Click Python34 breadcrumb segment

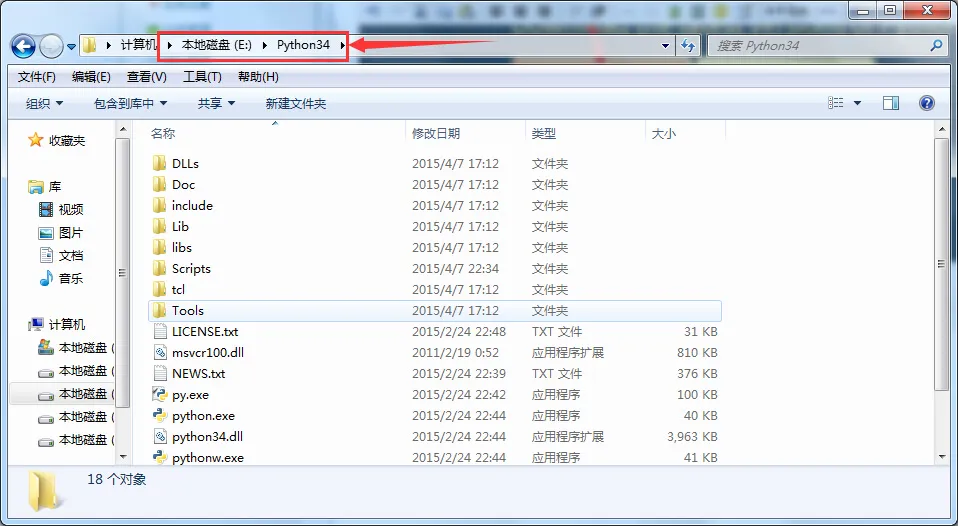[x=304, y=45]
